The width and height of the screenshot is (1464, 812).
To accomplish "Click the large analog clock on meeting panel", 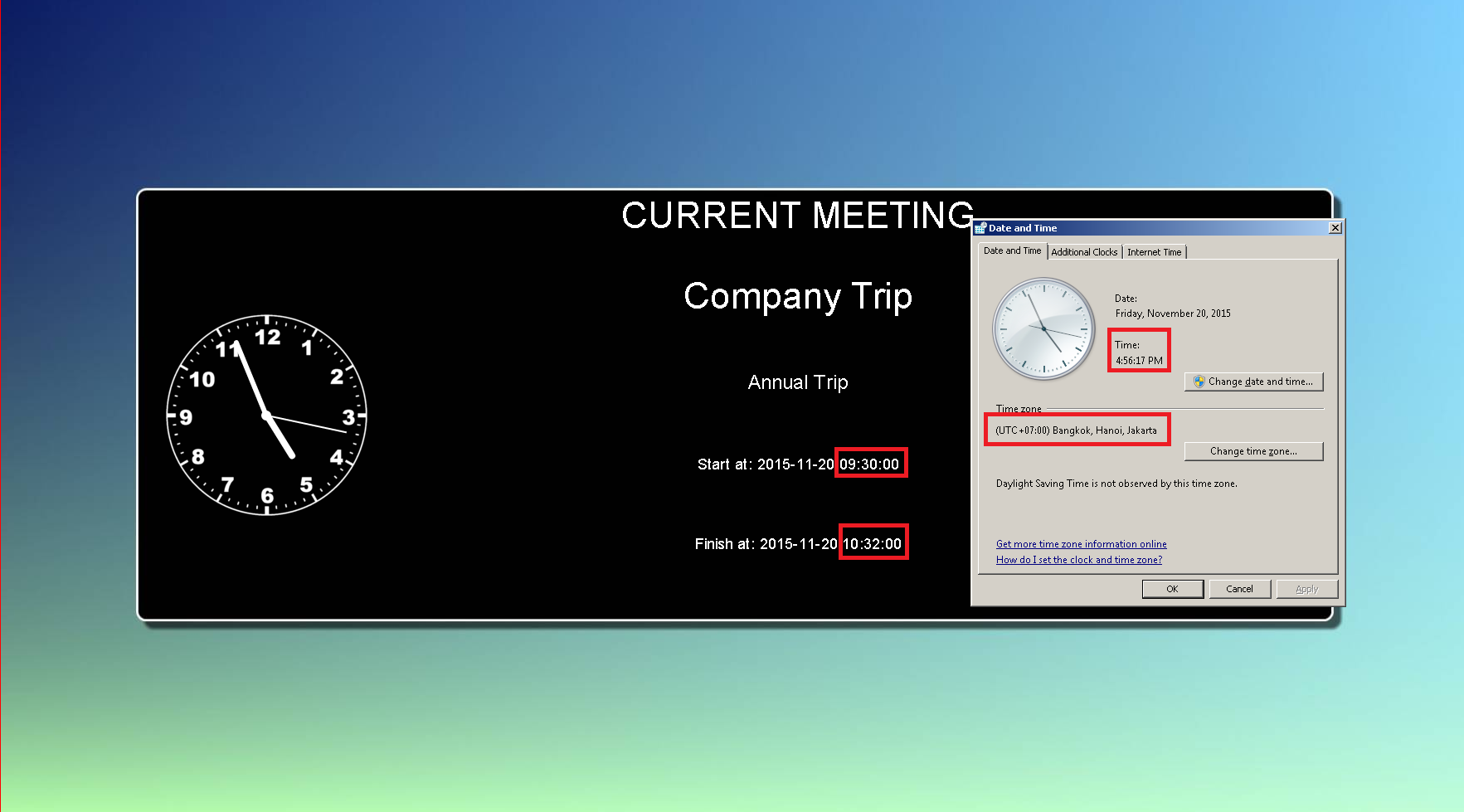I will [267, 415].
